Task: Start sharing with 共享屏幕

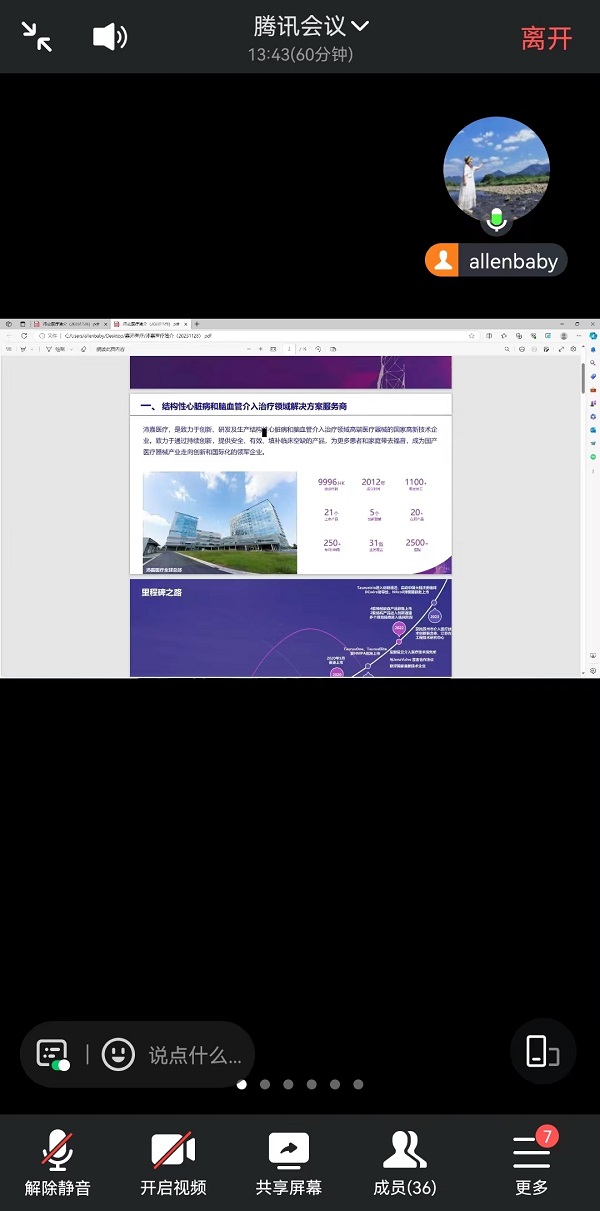Action: click(x=289, y=1162)
